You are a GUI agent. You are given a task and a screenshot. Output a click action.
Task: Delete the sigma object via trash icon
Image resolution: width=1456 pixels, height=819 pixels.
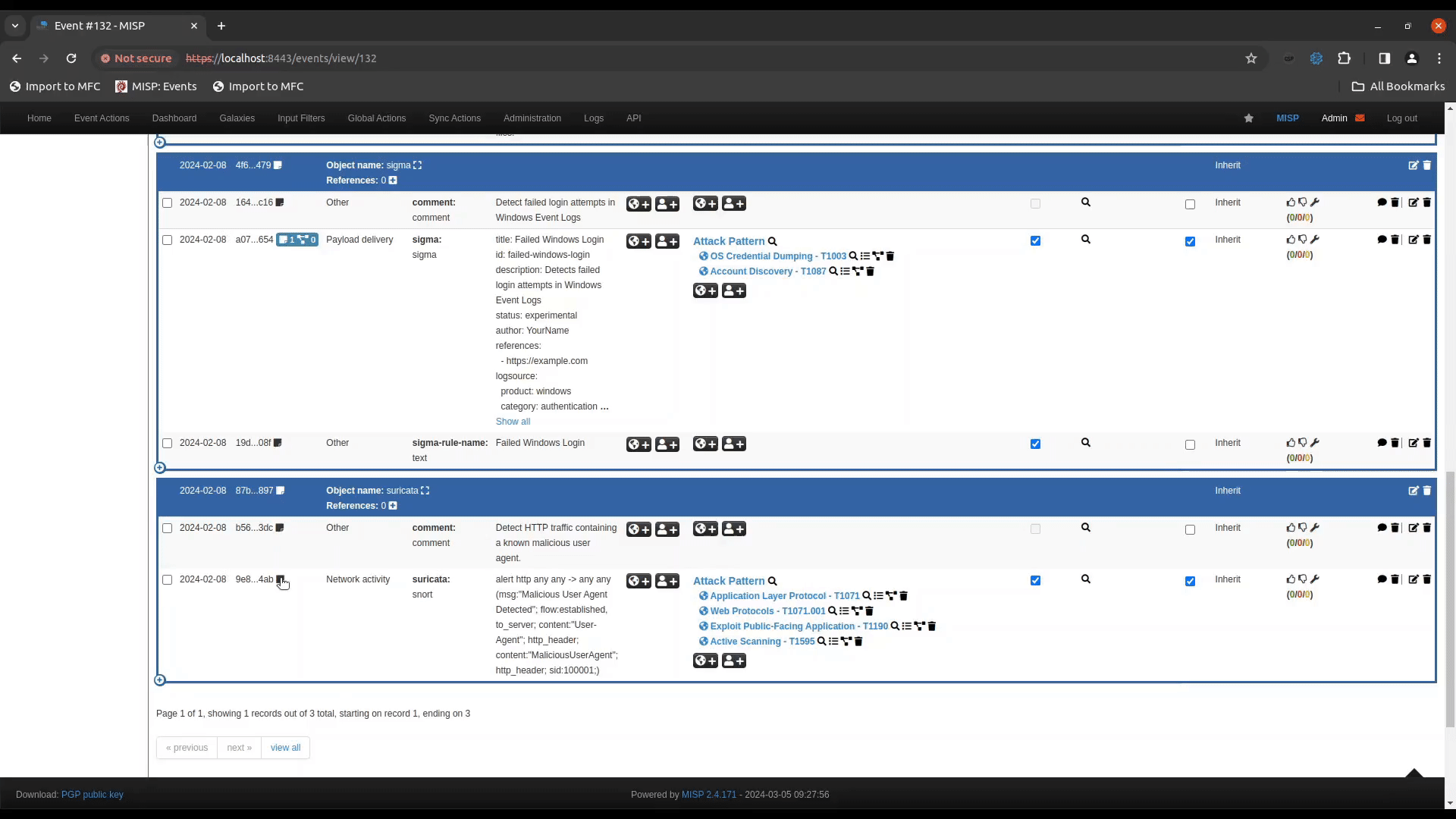click(x=1426, y=165)
